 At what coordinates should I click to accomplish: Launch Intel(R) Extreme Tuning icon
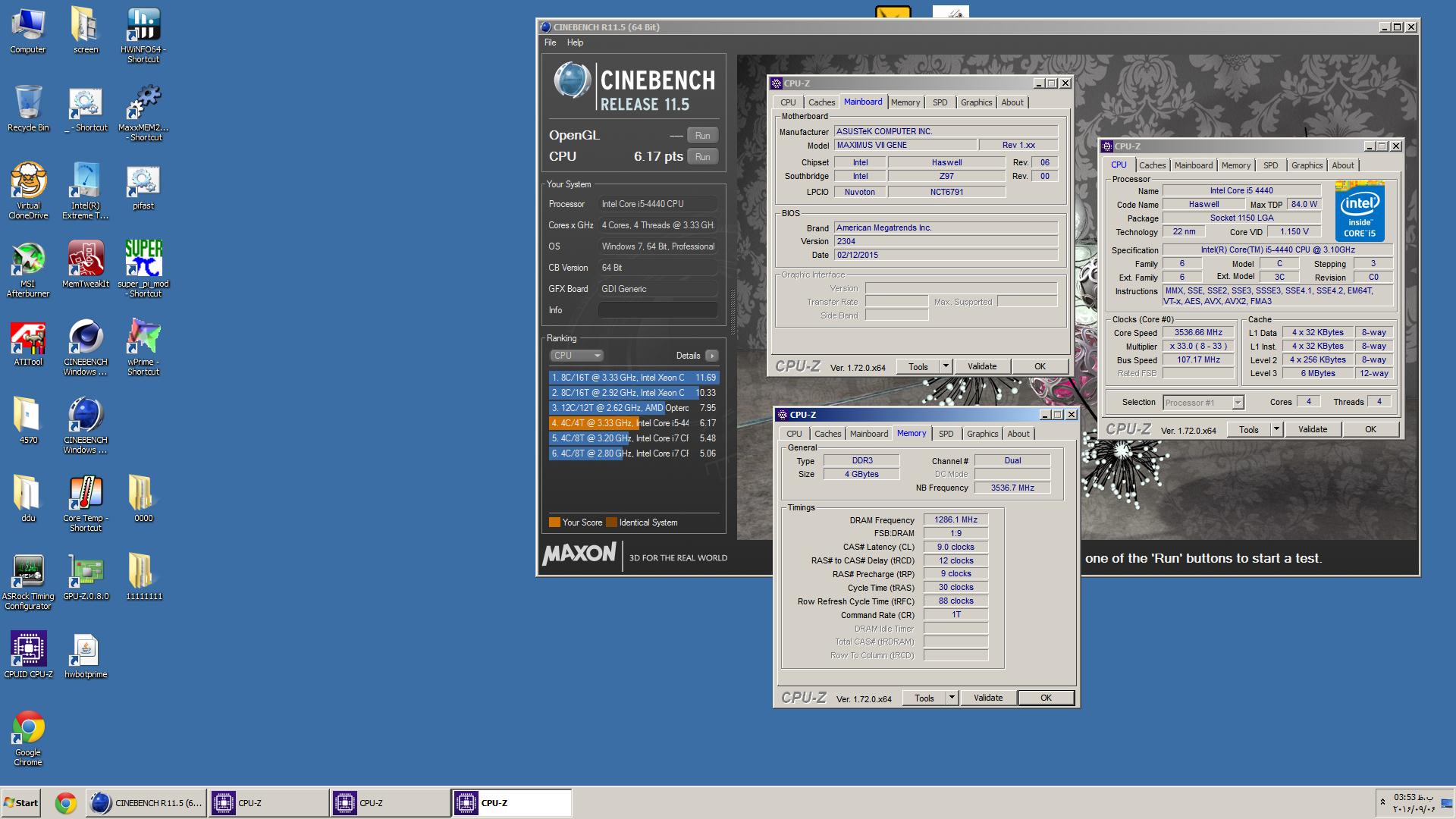(86, 191)
